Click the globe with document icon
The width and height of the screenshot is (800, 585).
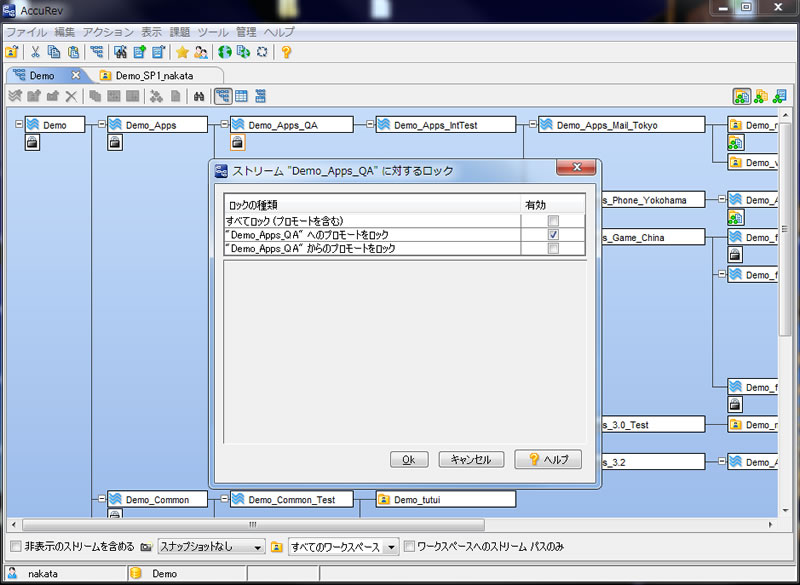pyautogui.click(x=243, y=52)
